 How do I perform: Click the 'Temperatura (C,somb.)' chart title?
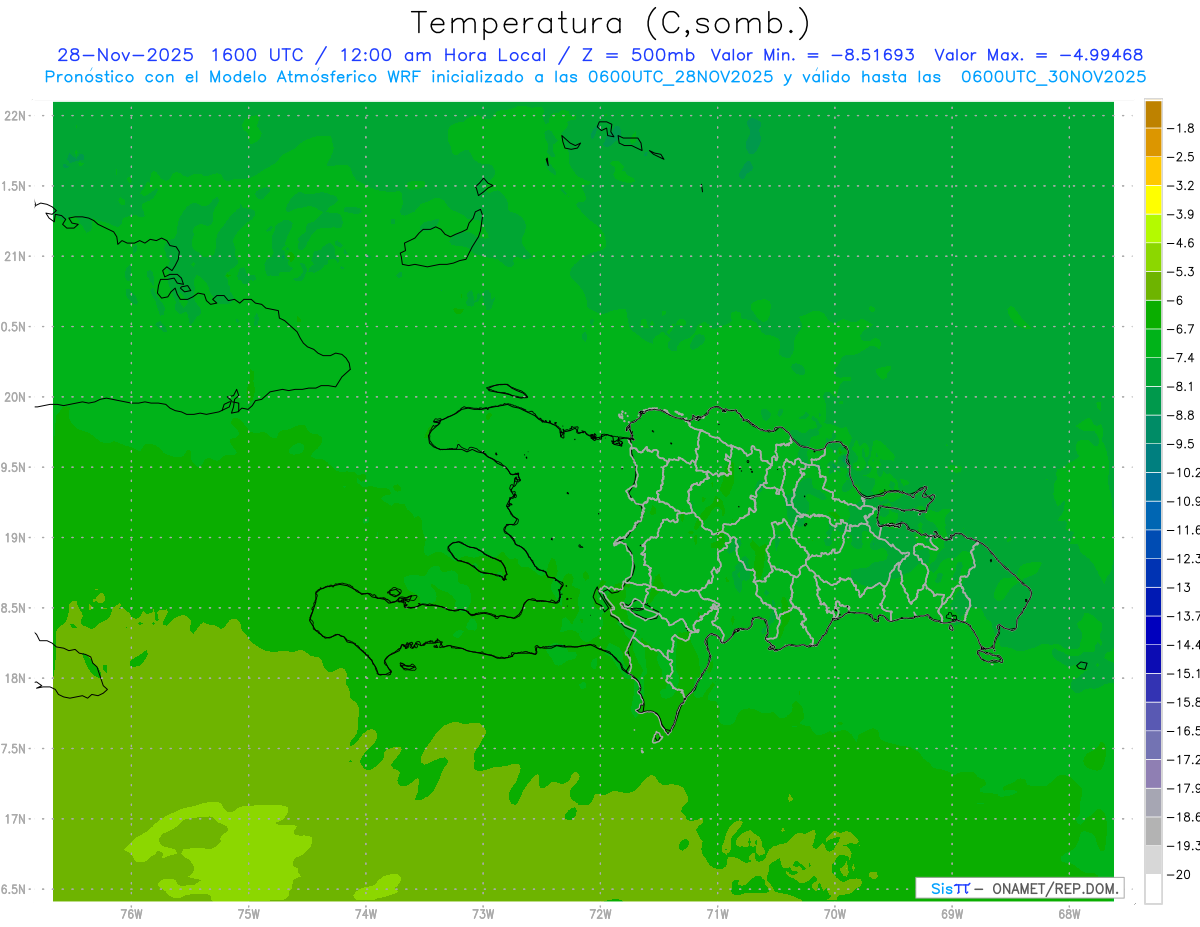[x=611, y=23]
